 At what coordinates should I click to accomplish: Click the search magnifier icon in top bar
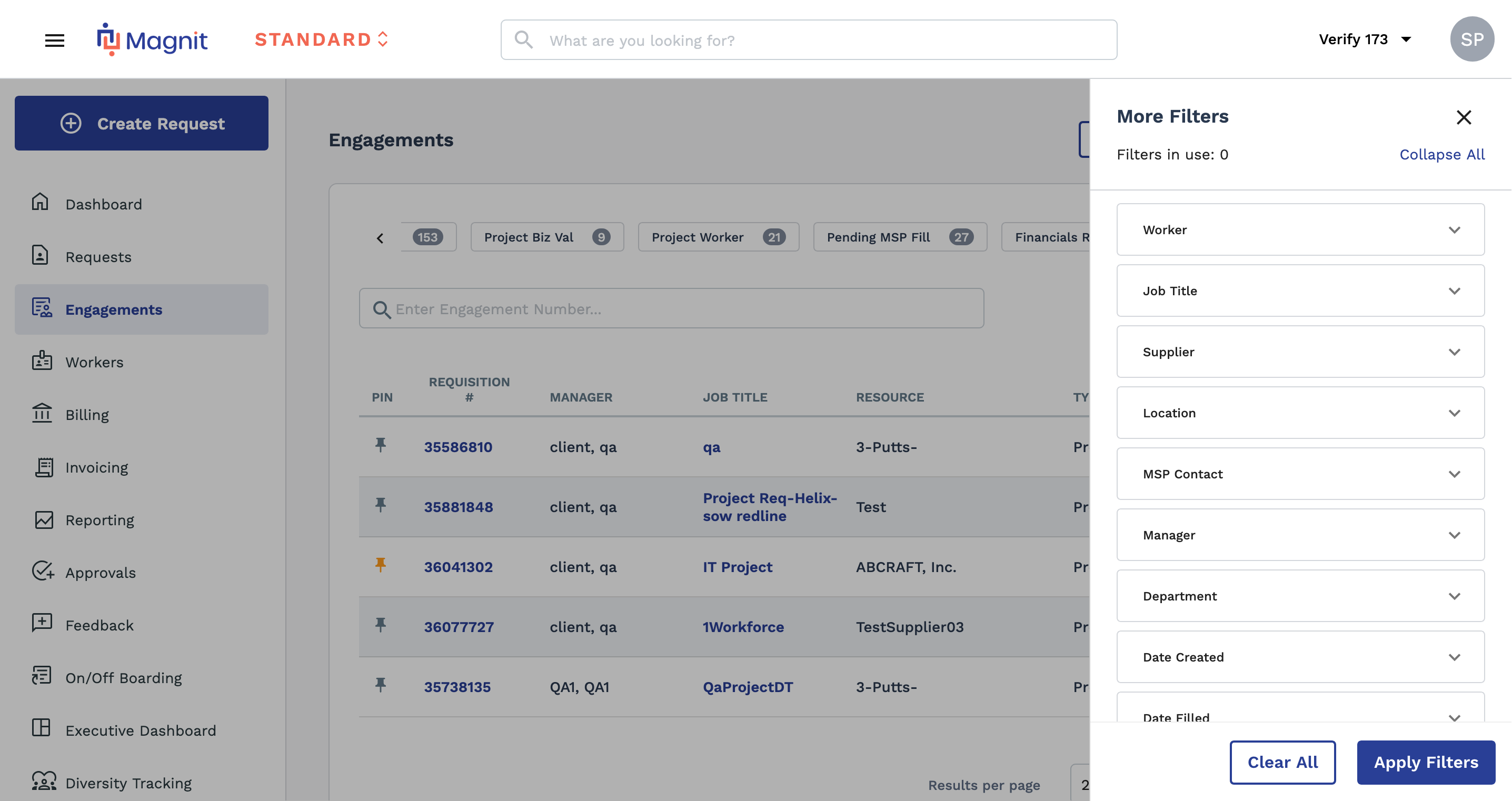[x=523, y=39]
